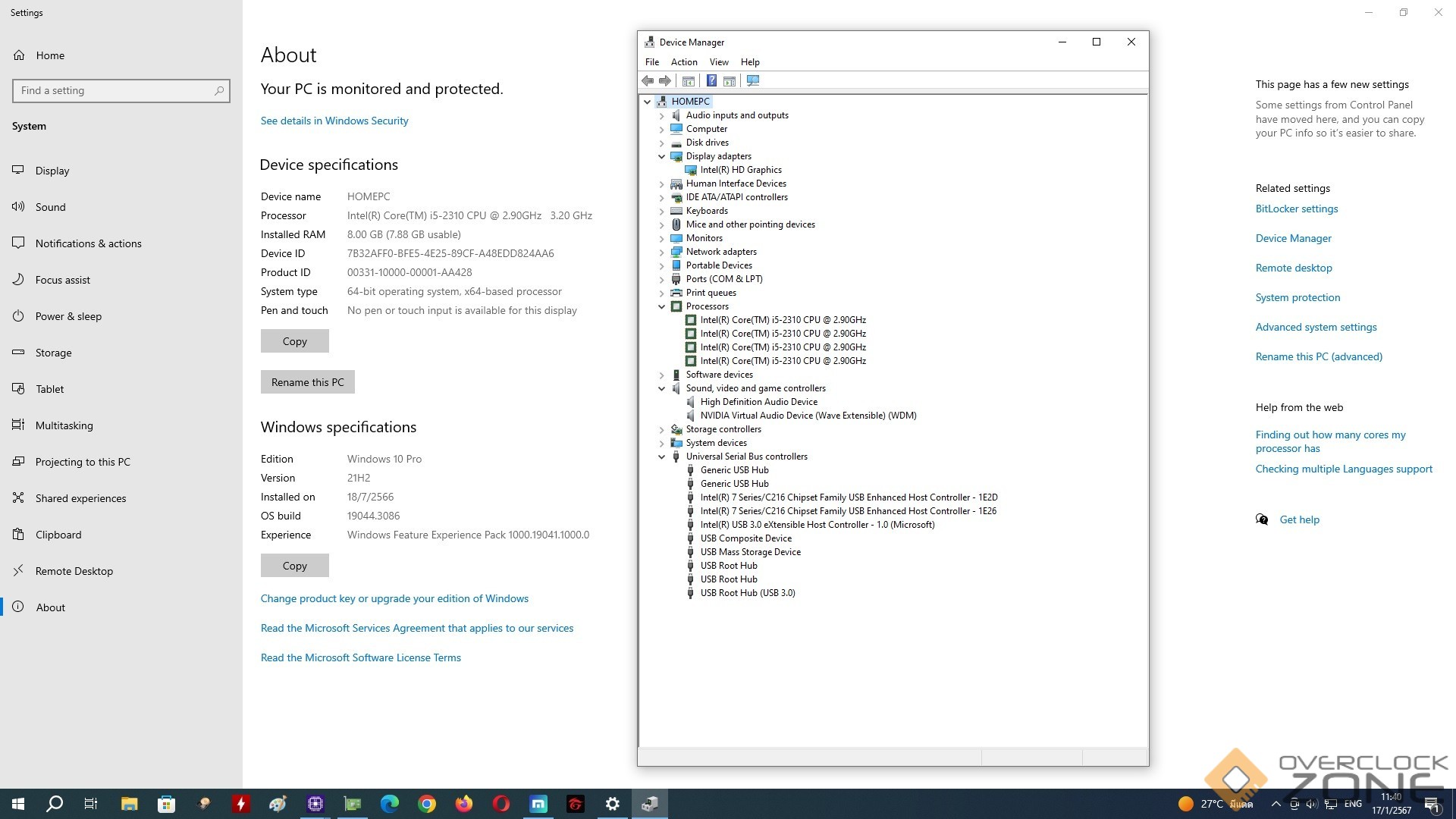
Task: Open Microsoft Edge from the taskbar
Action: pyautogui.click(x=390, y=804)
